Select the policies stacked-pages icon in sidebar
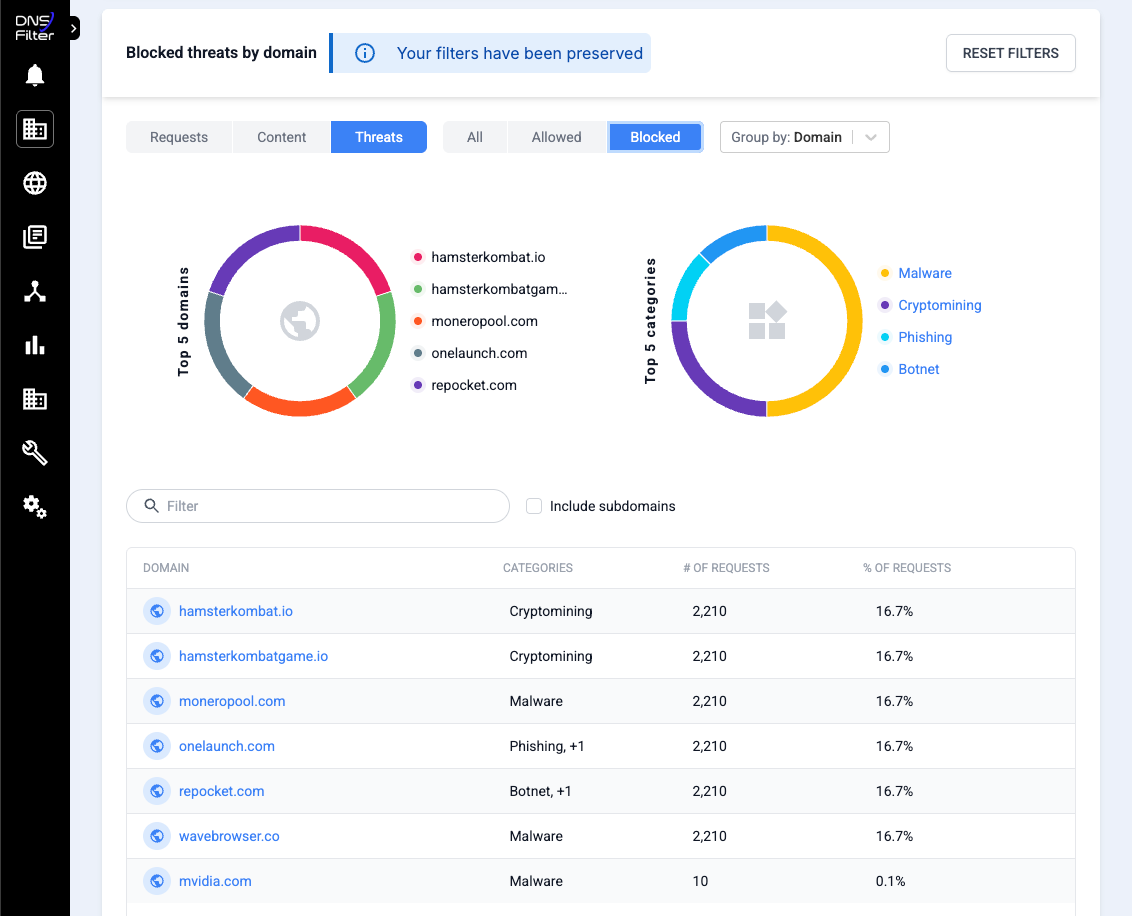 coord(34,237)
